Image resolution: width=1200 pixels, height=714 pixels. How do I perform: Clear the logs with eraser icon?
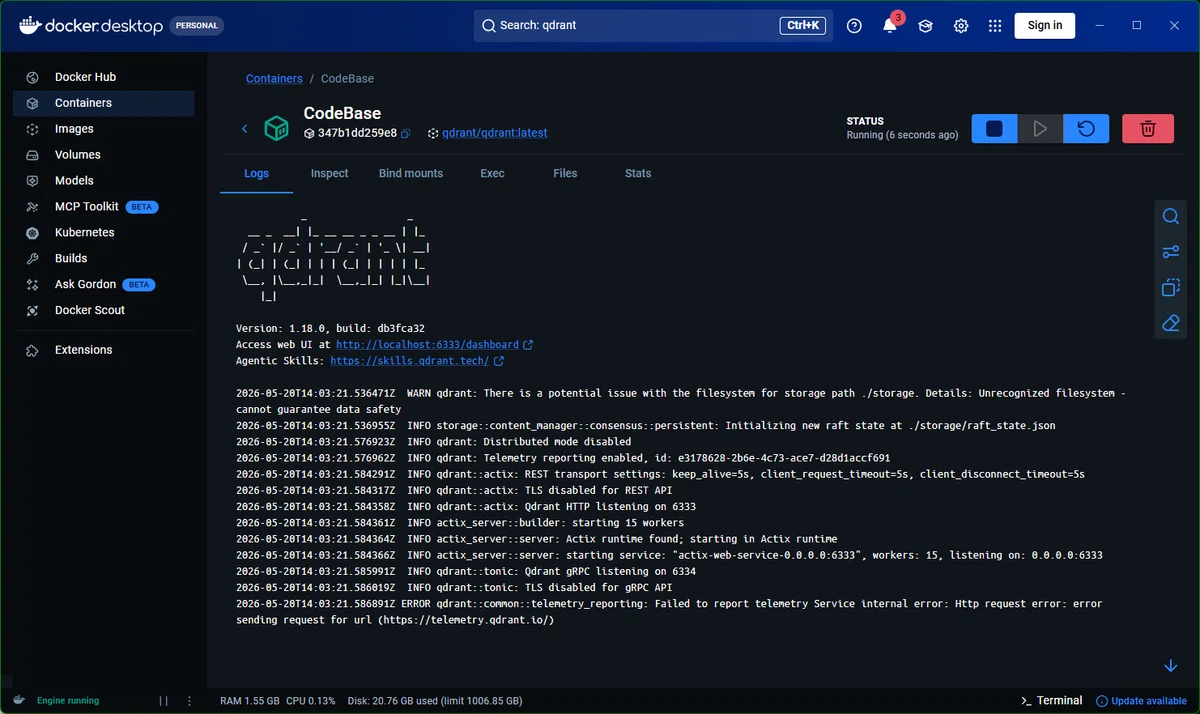(1170, 323)
